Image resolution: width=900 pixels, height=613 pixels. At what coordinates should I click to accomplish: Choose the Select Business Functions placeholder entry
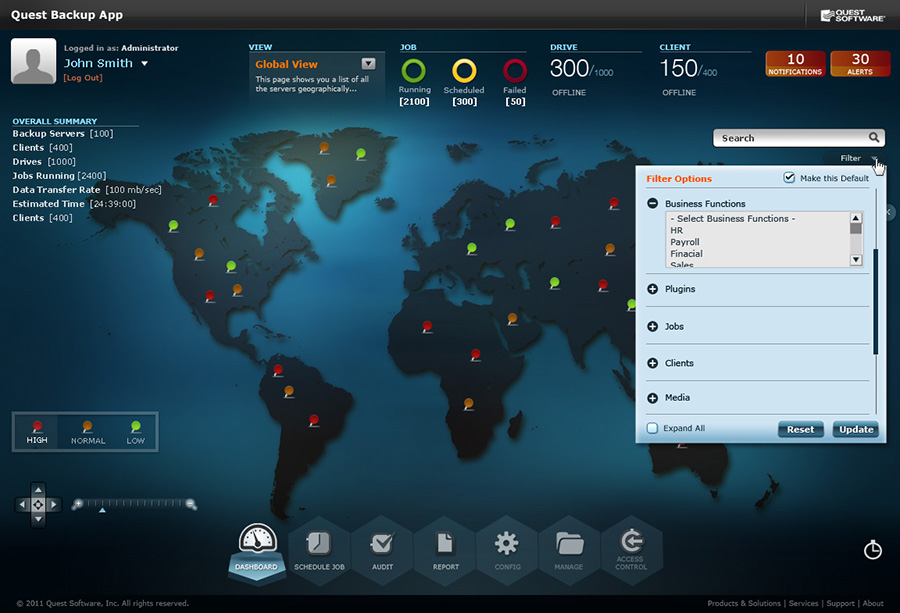(x=733, y=219)
